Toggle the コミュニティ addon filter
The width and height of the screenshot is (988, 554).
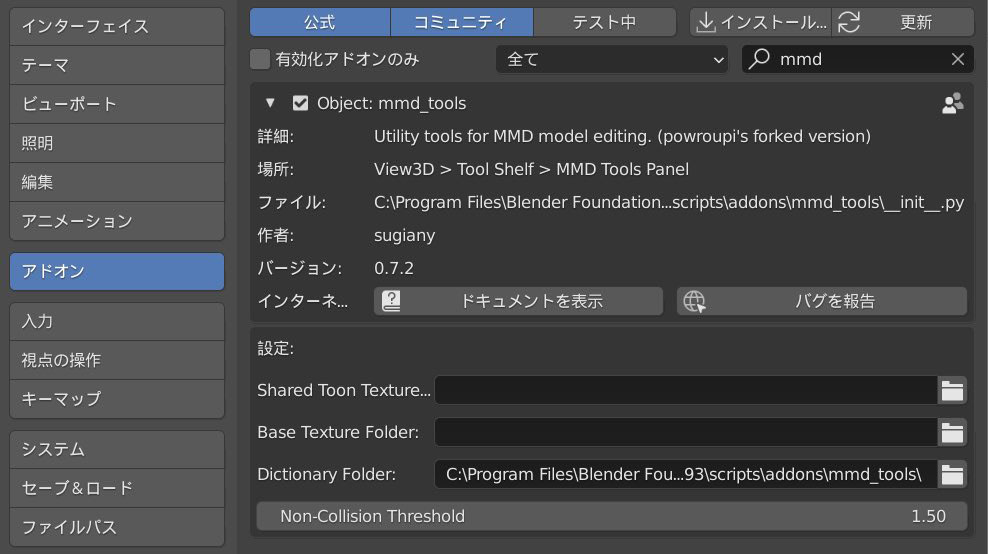click(462, 23)
